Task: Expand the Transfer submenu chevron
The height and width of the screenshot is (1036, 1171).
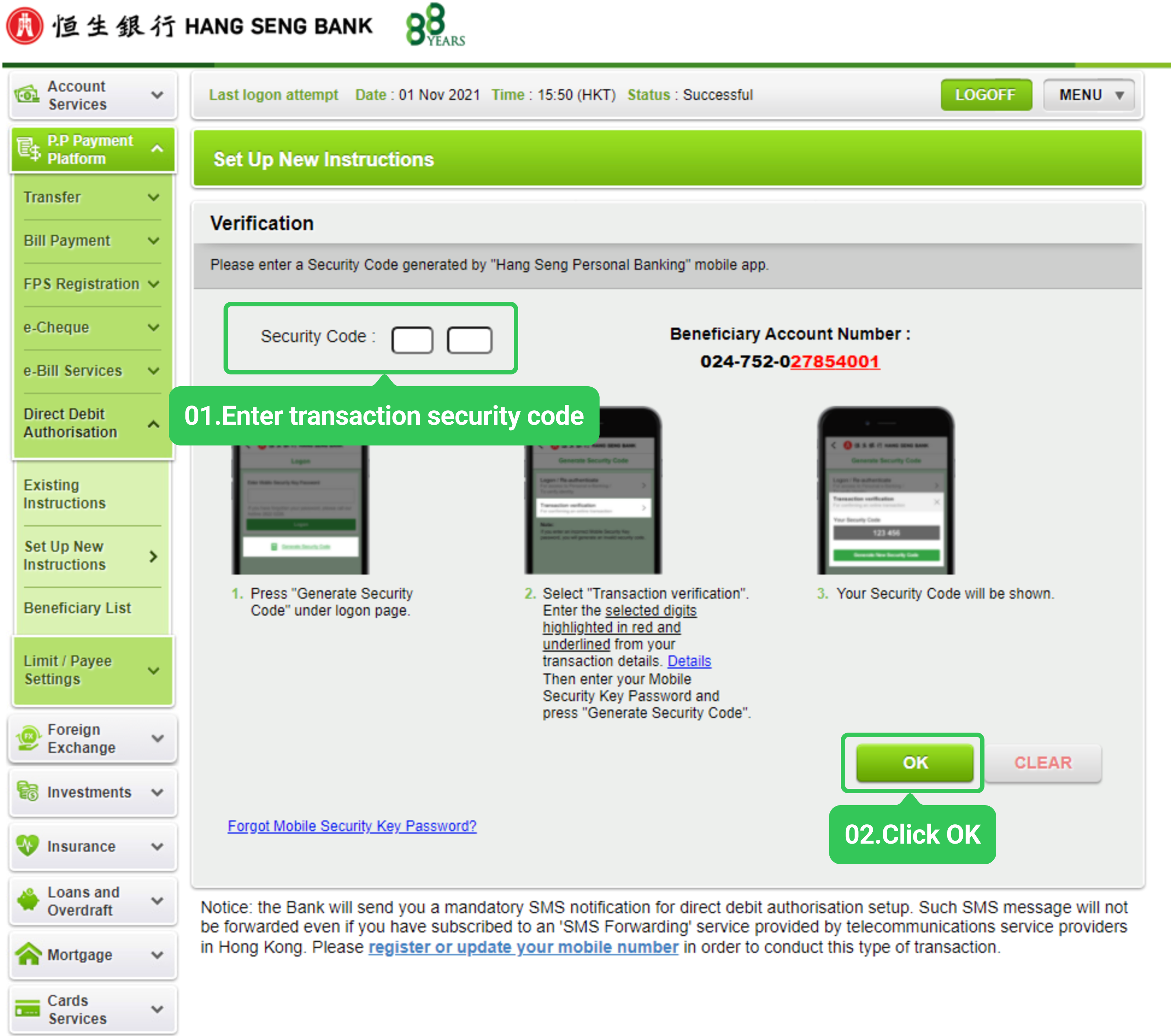Action: pos(154,198)
